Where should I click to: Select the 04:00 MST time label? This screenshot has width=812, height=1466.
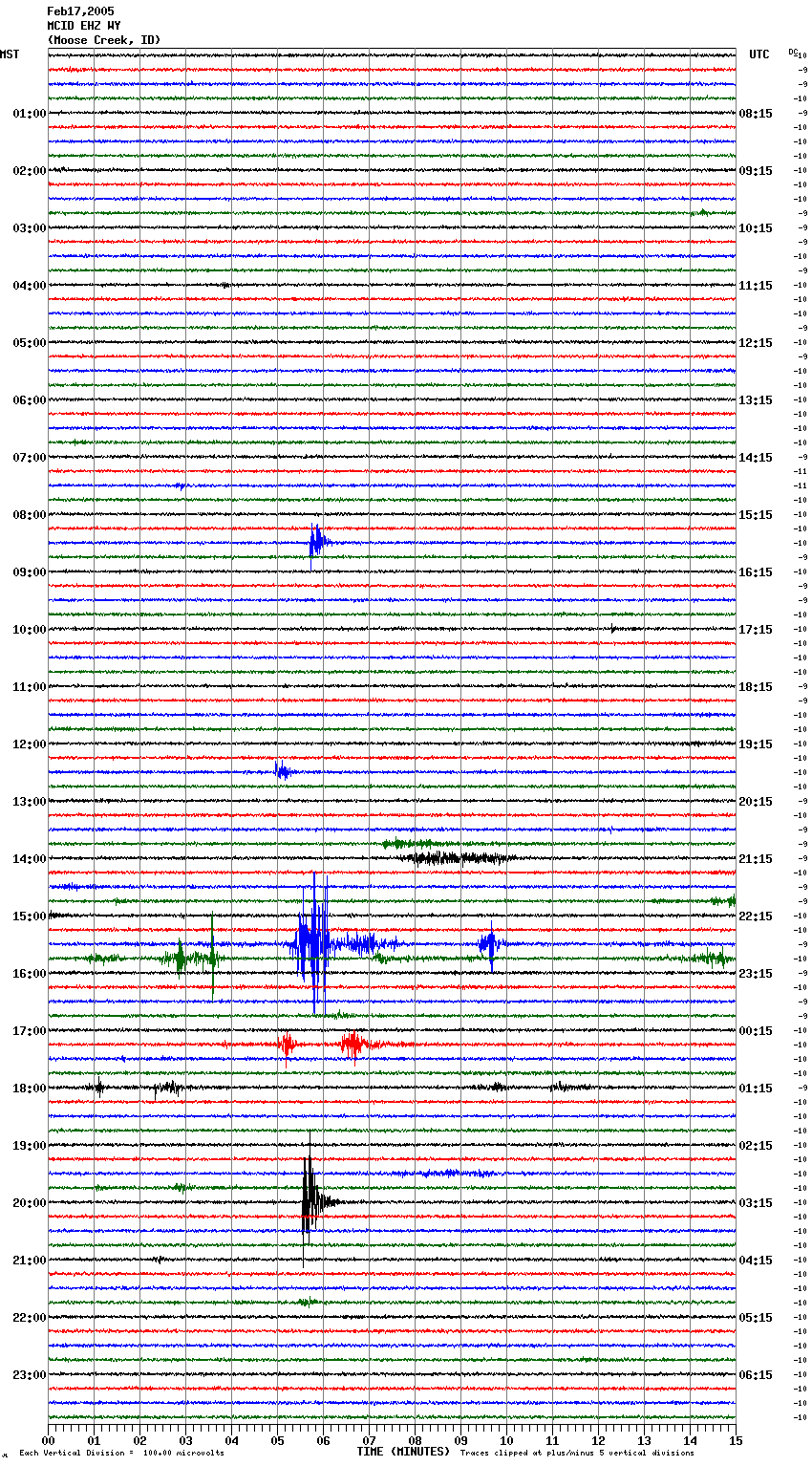coord(30,286)
